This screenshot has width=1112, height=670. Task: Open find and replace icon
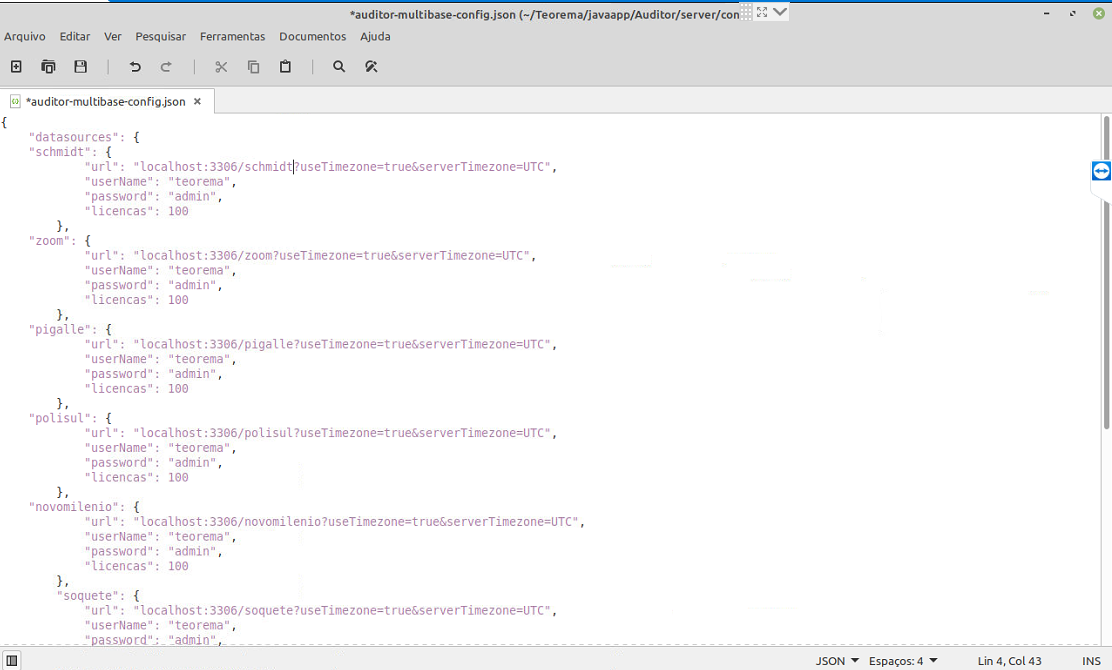371,67
